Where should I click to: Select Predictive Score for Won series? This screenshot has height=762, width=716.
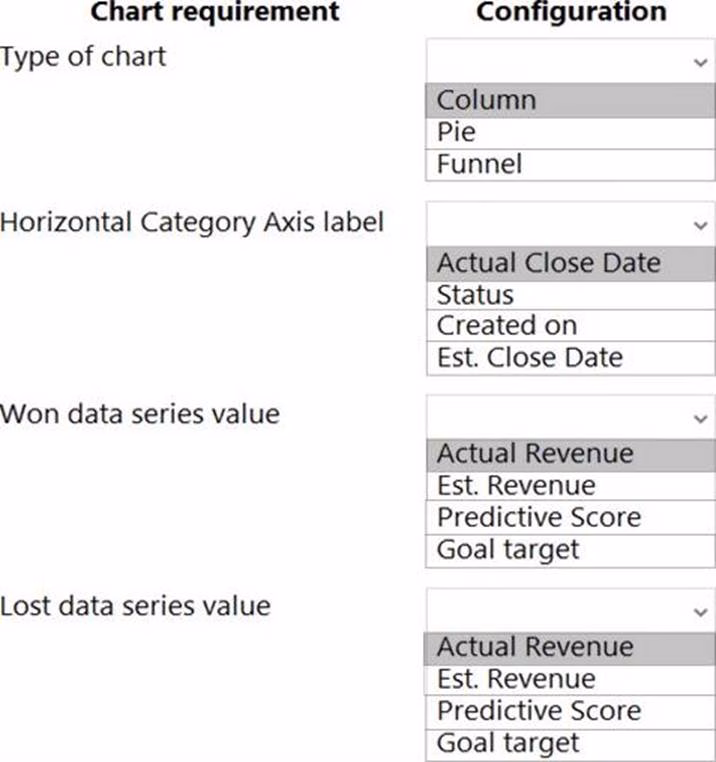pos(570,518)
